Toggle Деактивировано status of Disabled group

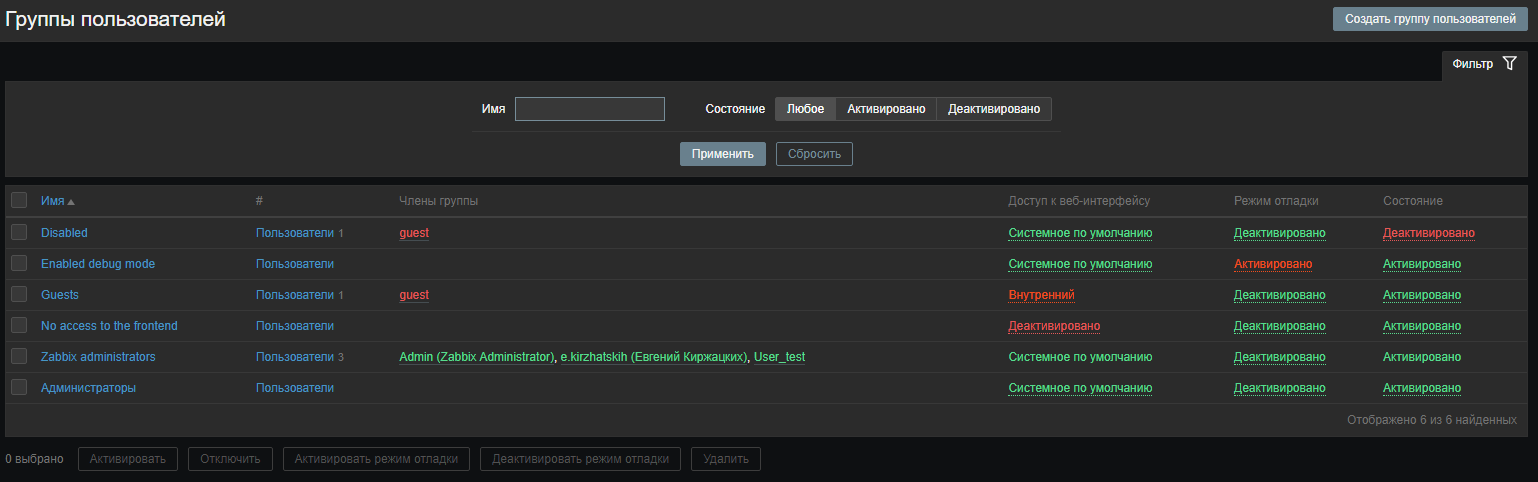click(1428, 233)
